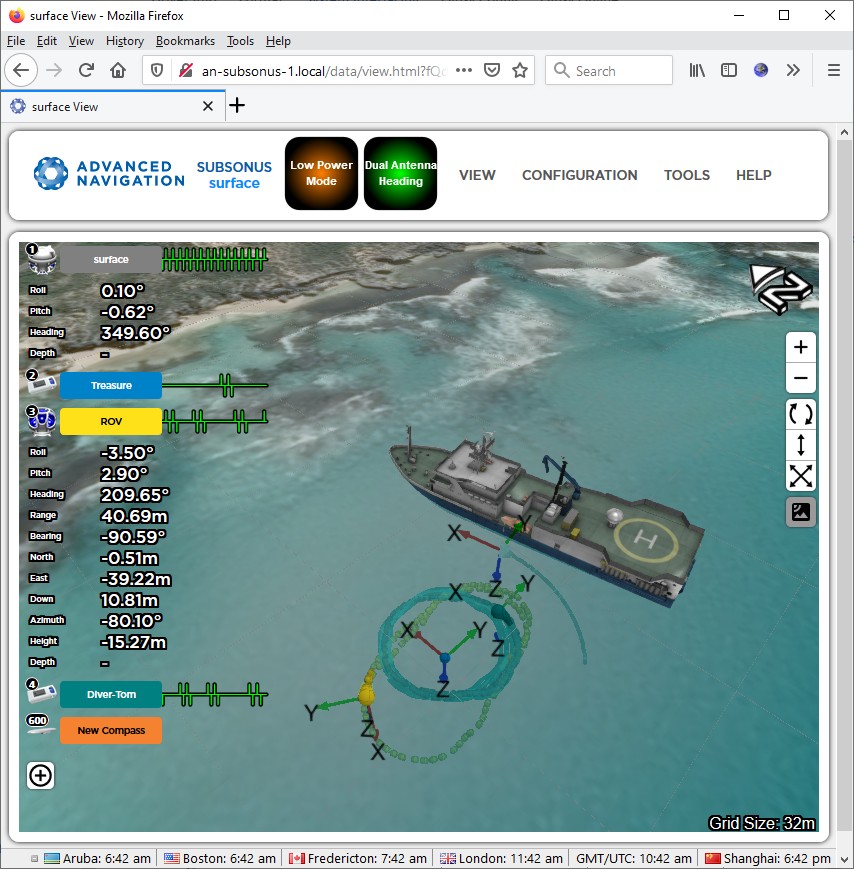854x869 pixels.
Task: Click the surface signal waveform graph
Action: [215, 259]
